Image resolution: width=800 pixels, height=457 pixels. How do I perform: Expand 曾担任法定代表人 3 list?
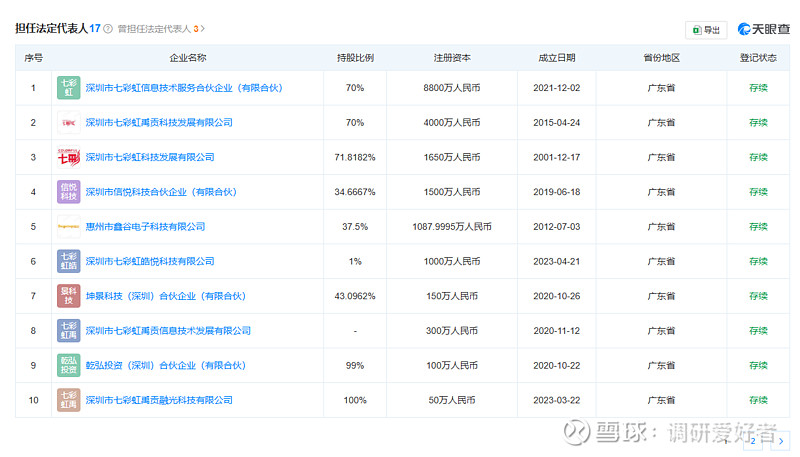(161, 29)
